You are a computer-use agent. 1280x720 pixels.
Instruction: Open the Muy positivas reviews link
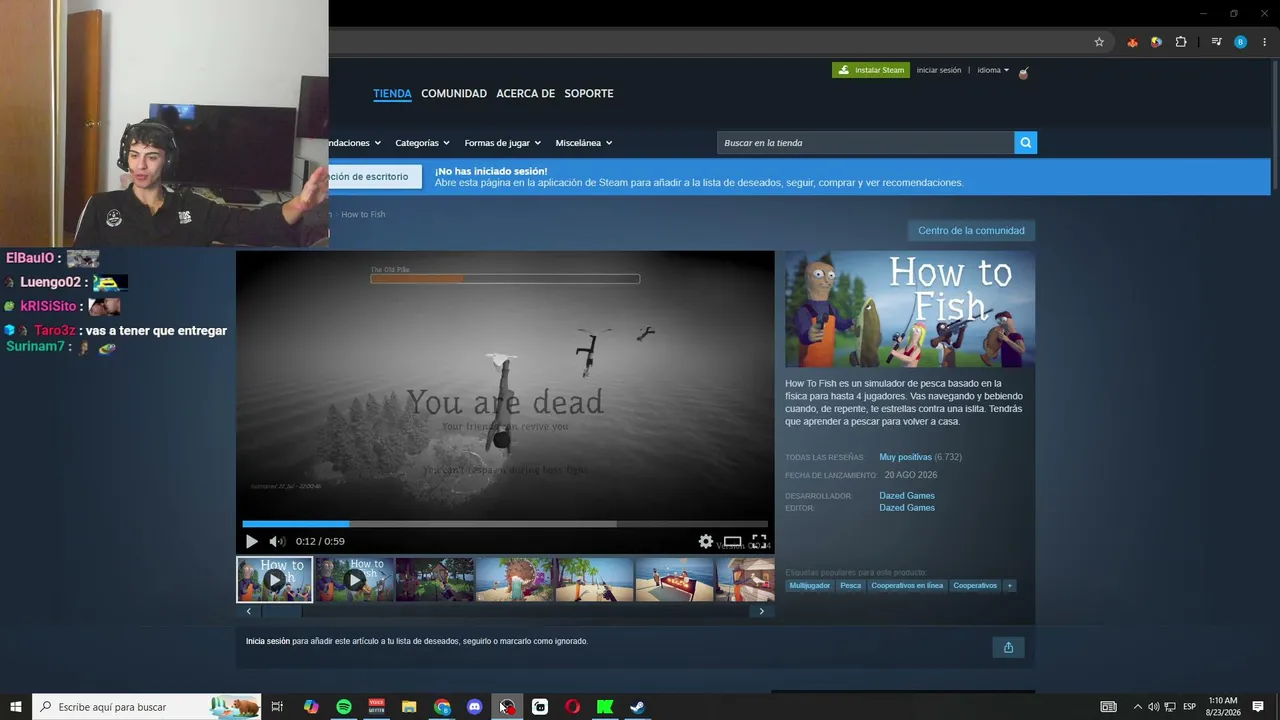[x=905, y=457]
